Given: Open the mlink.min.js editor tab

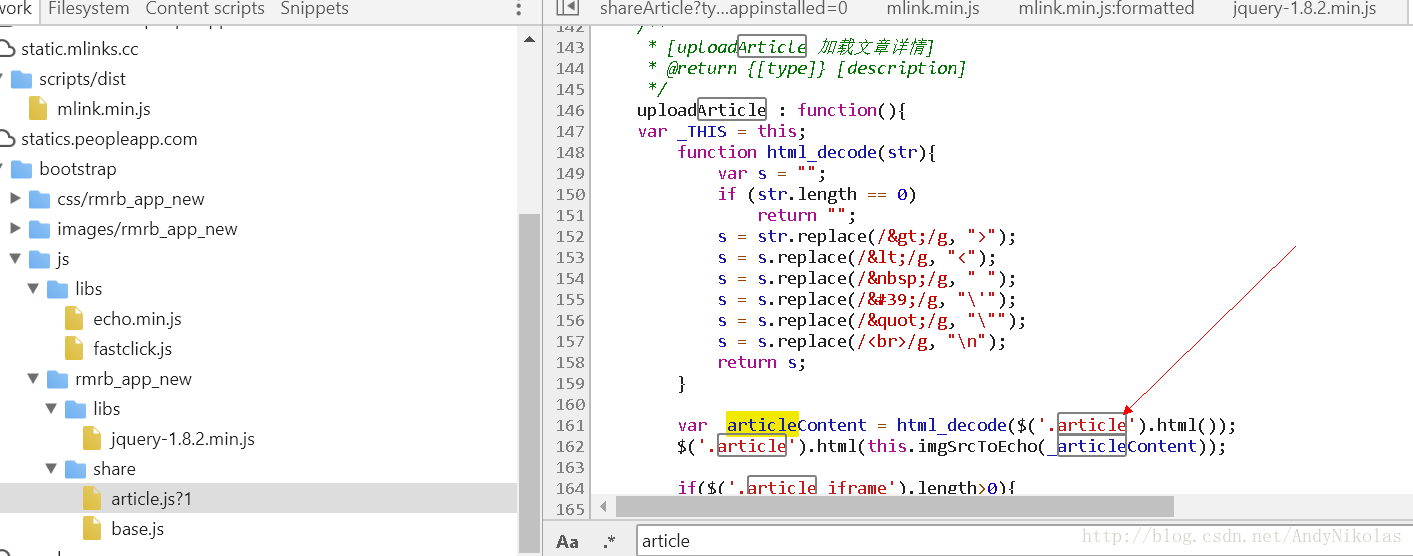Looking at the screenshot, I should tap(934, 9).
